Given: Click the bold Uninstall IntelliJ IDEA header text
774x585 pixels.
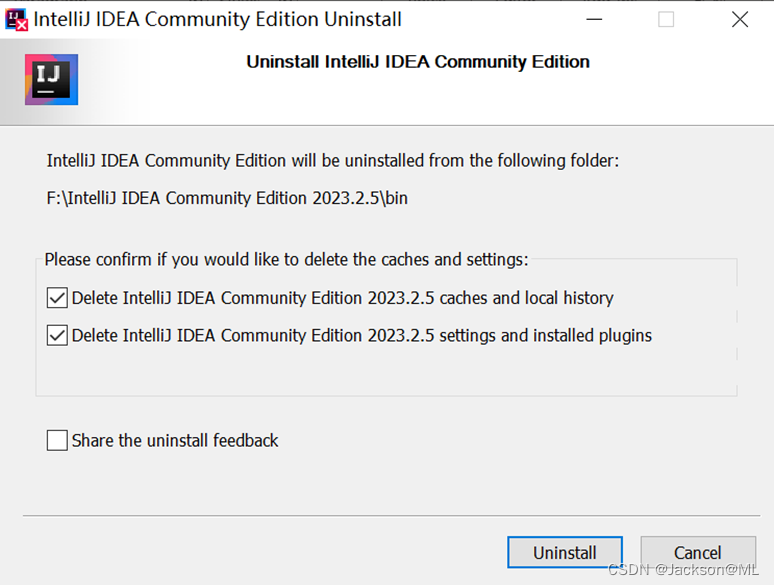Looking at the screenshot, I should 418,62.
